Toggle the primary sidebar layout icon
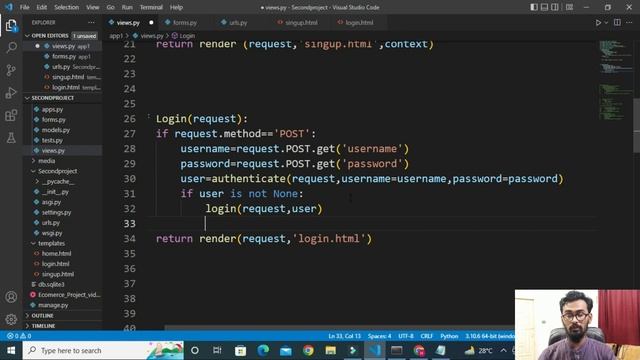The image size is (640, 360). pyautogui.click(x=534, y=7)
